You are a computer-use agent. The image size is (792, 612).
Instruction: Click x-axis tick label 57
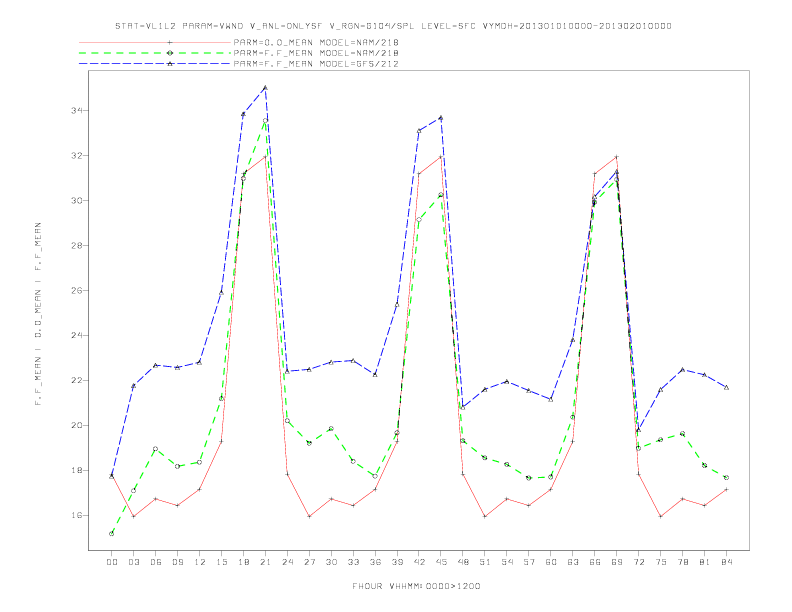(529, 562)
